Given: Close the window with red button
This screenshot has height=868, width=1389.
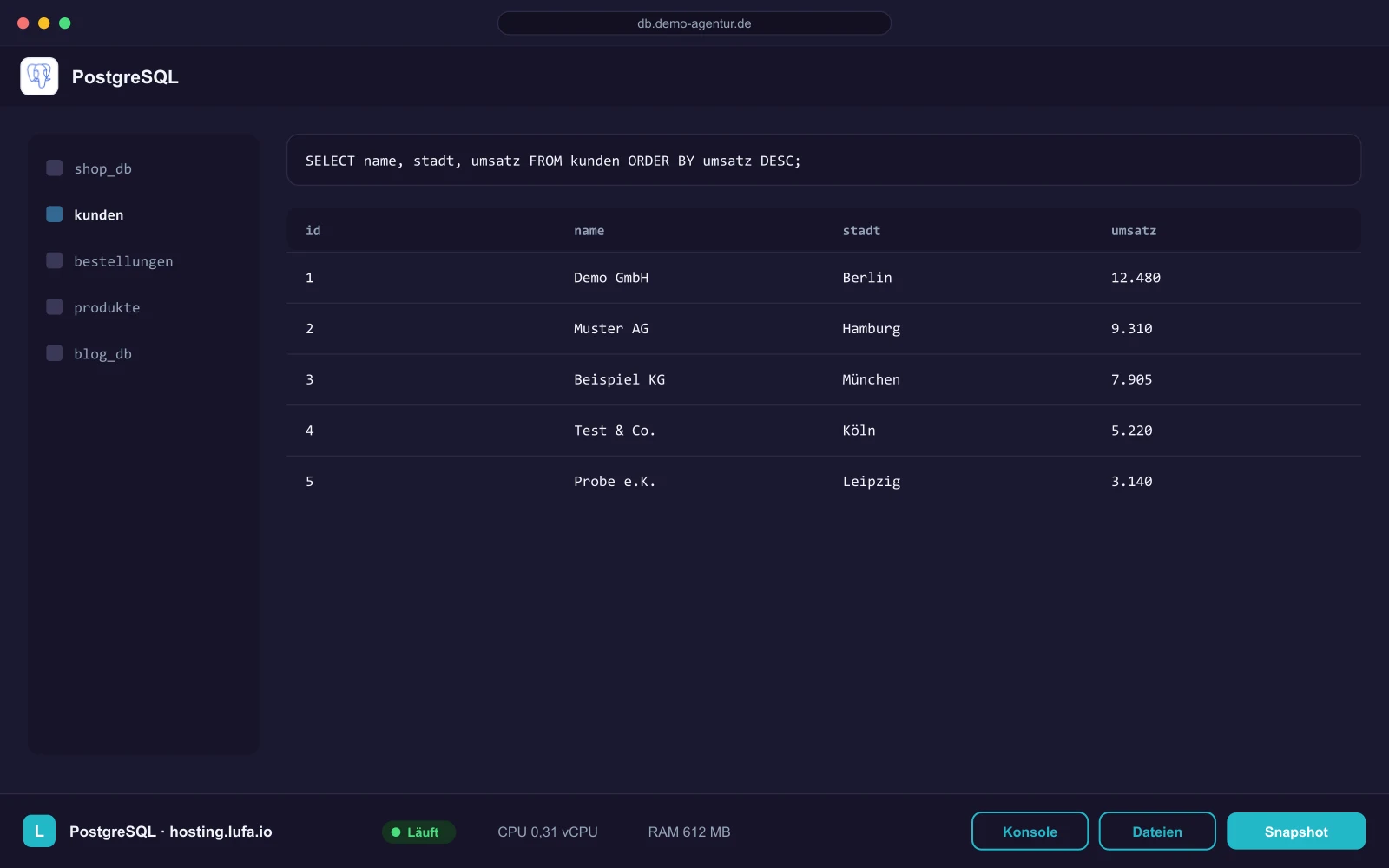Looking at the screenshot, I should (23, 23).
